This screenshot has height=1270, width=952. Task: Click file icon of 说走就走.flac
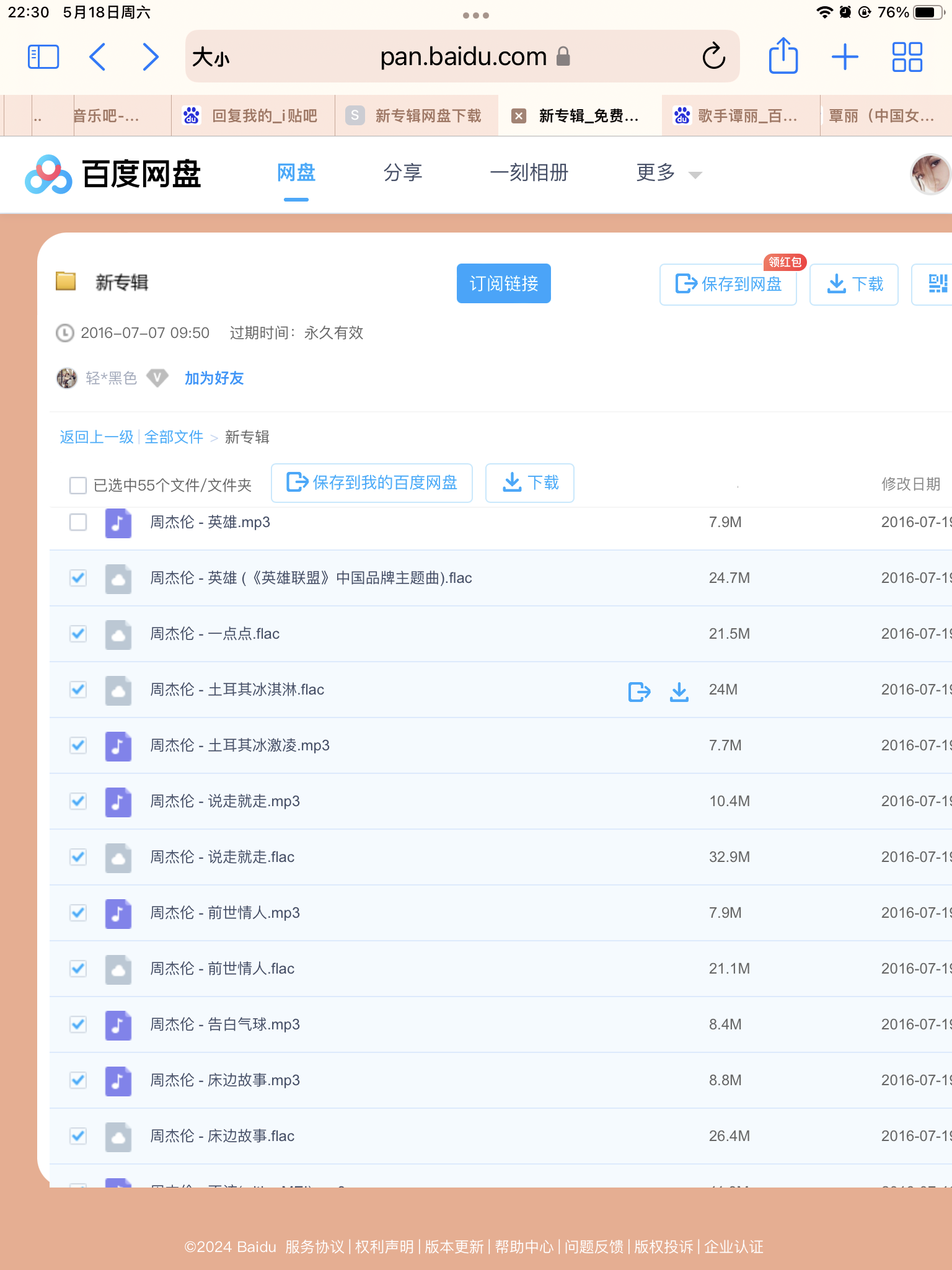118,858
